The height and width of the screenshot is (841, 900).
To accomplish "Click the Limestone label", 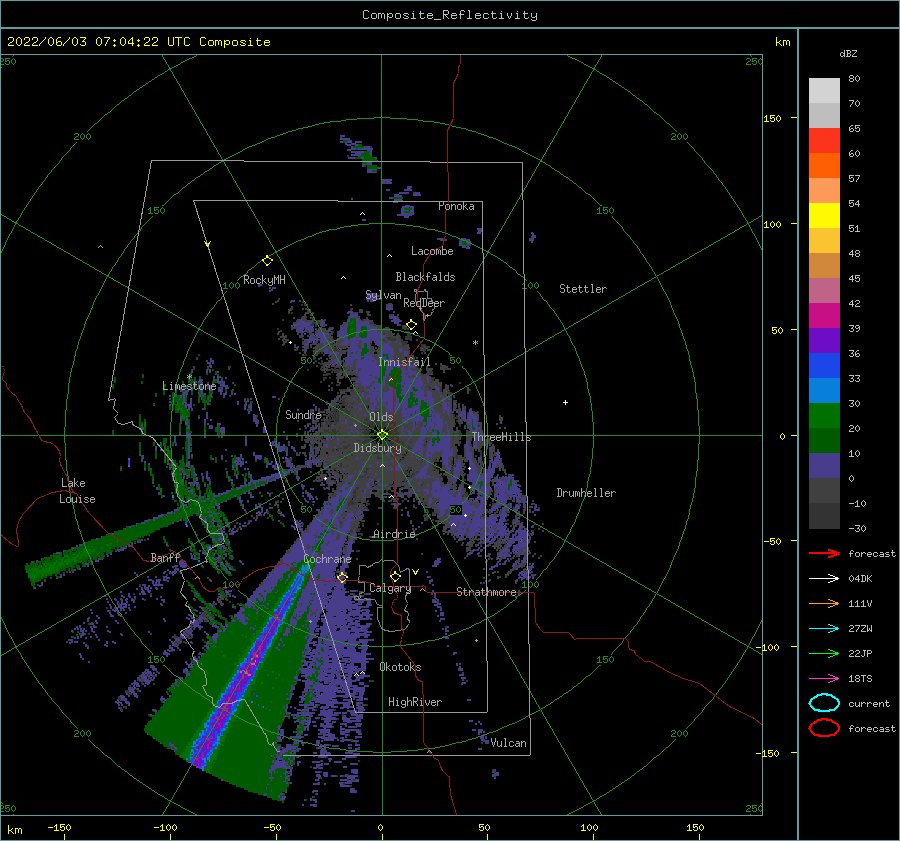I will tap(189, 386).
